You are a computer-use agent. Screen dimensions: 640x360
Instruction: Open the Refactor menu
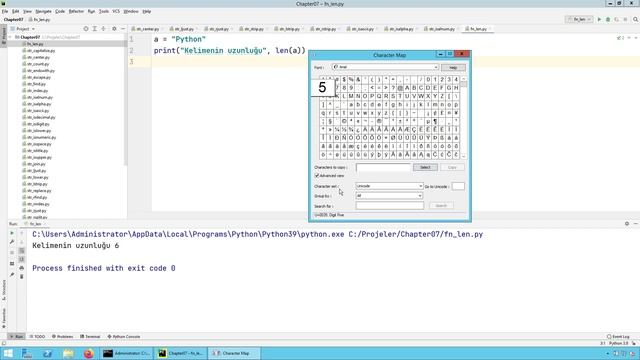[x=76, y=11]
